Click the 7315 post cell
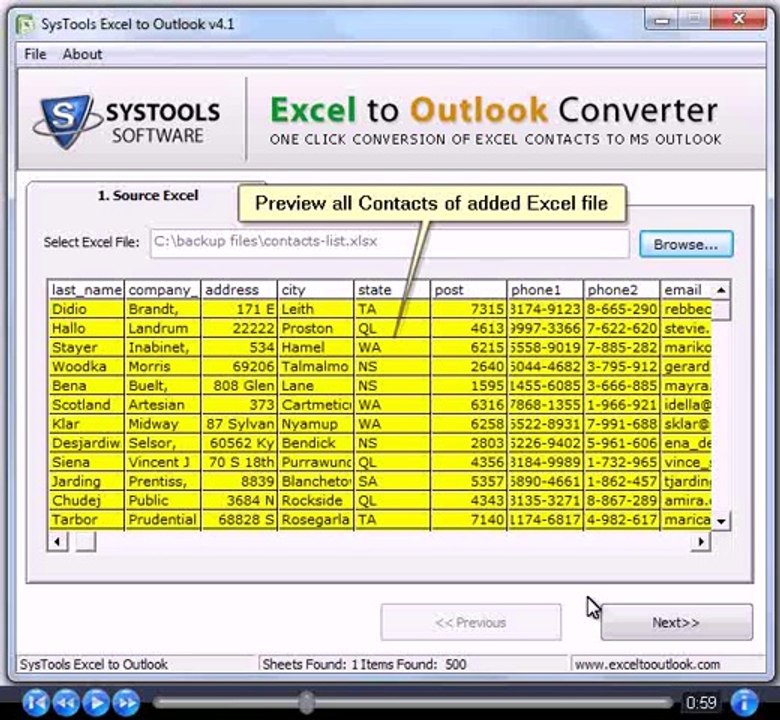This screenshot has height=720, width=780. click(469, 309)
